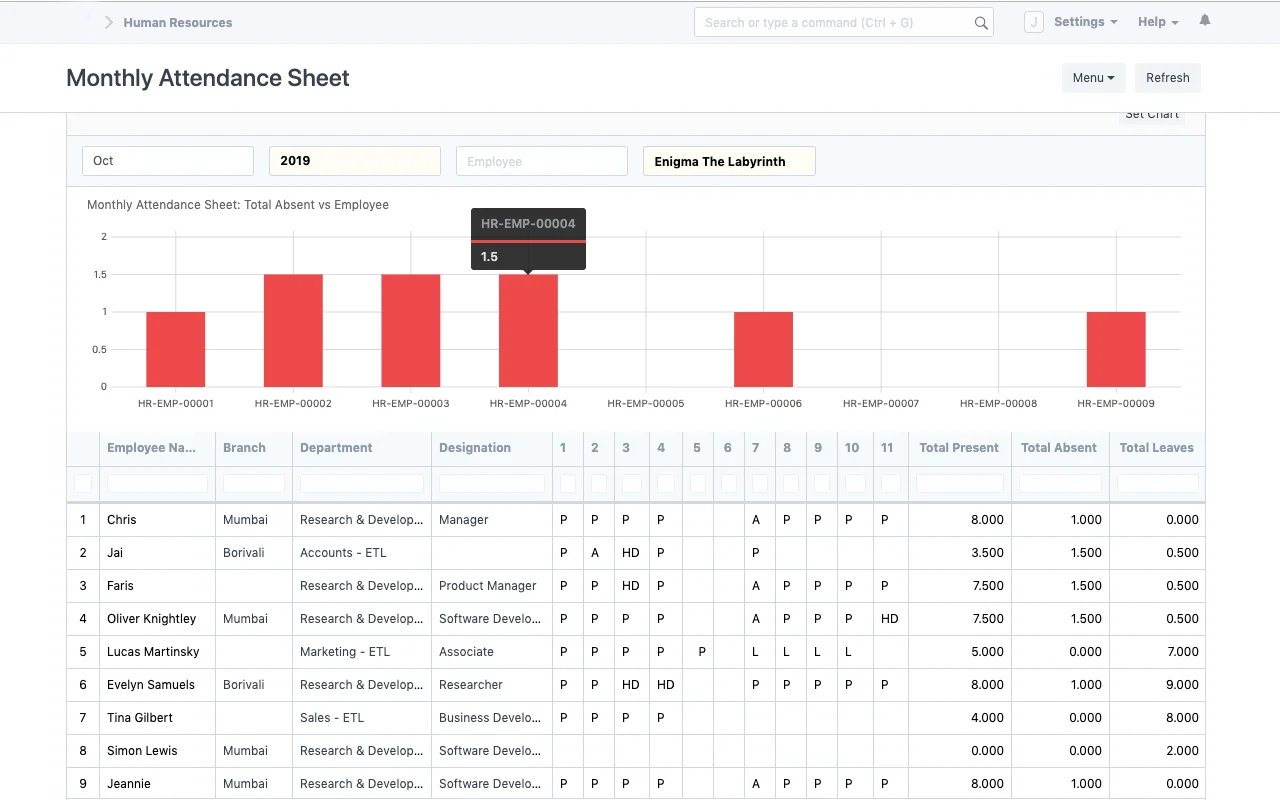Click the Total Present column header

click(958, 448)
